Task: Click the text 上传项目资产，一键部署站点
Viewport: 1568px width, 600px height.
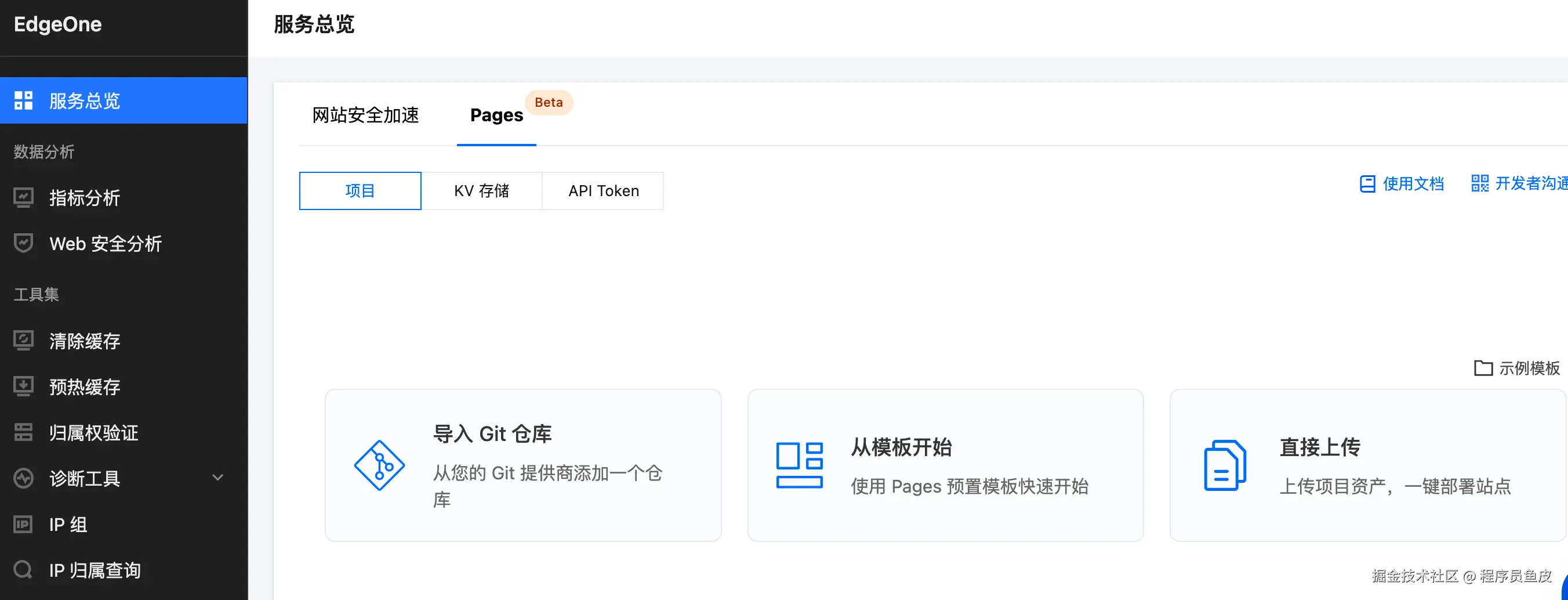Action: tap(1395, 486)
